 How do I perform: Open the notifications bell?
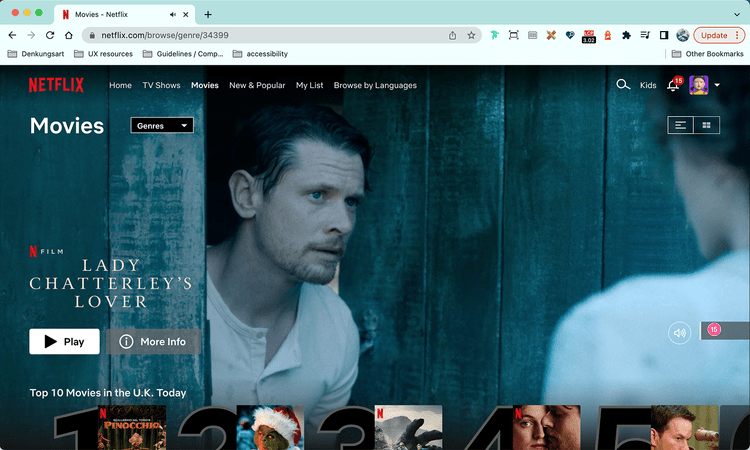(673, 85)
